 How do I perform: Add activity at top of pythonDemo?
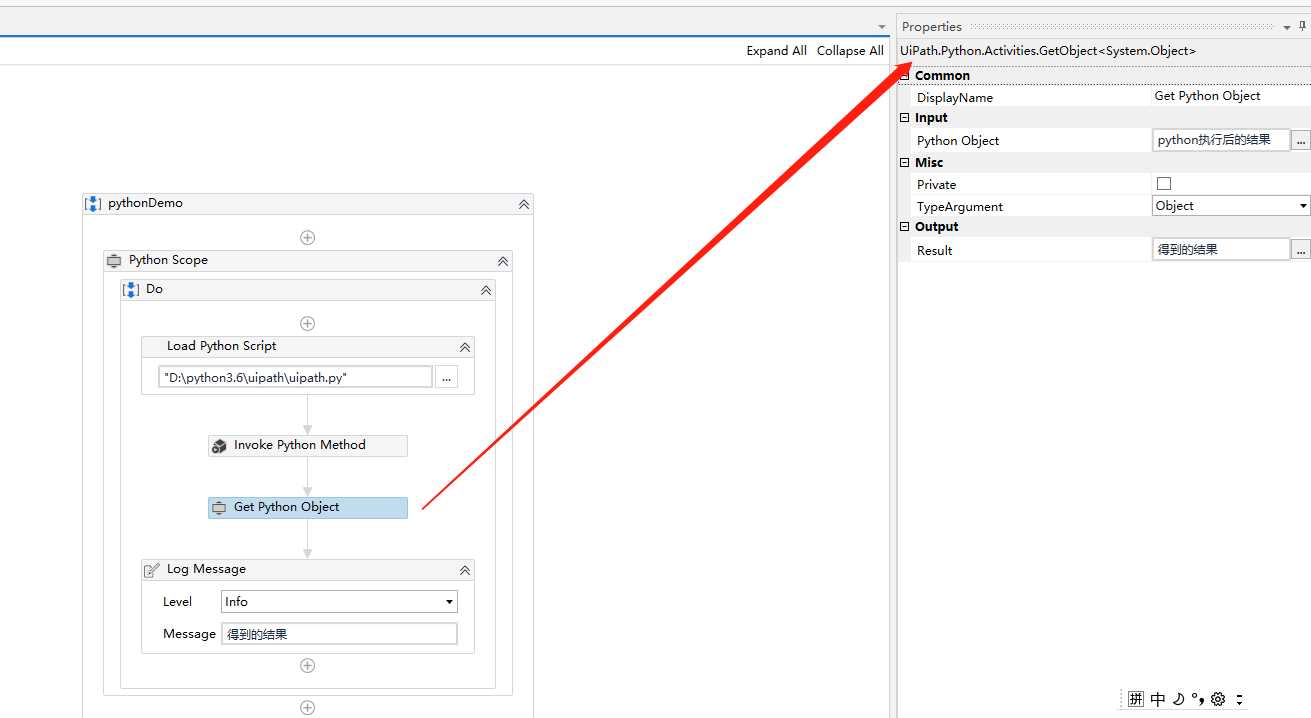point(308,238)
